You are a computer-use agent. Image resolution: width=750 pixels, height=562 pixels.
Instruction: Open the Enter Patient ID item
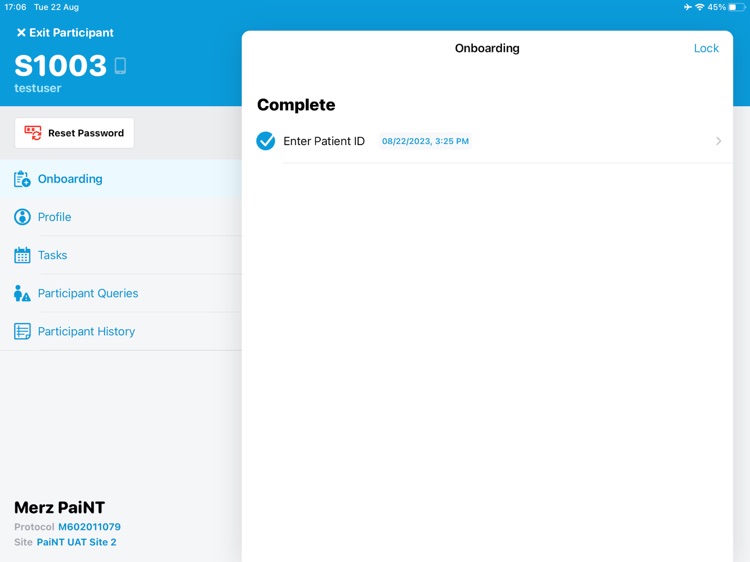[488, 141]
